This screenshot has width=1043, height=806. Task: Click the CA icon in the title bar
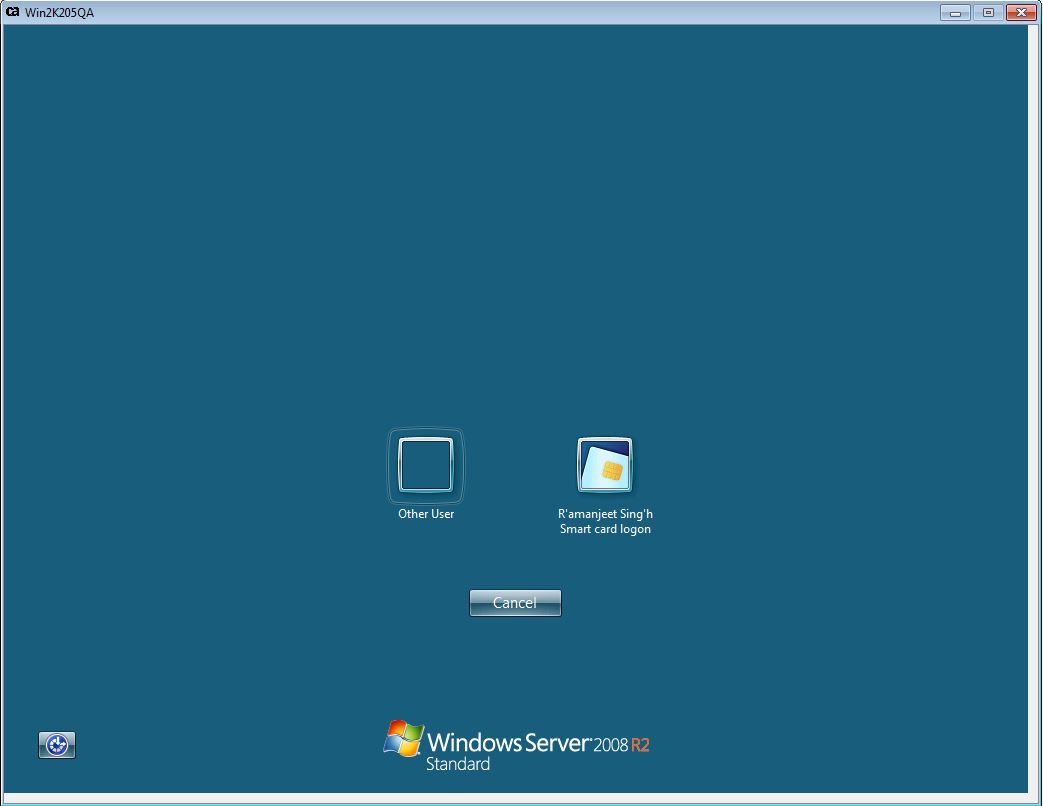(11, 13)
